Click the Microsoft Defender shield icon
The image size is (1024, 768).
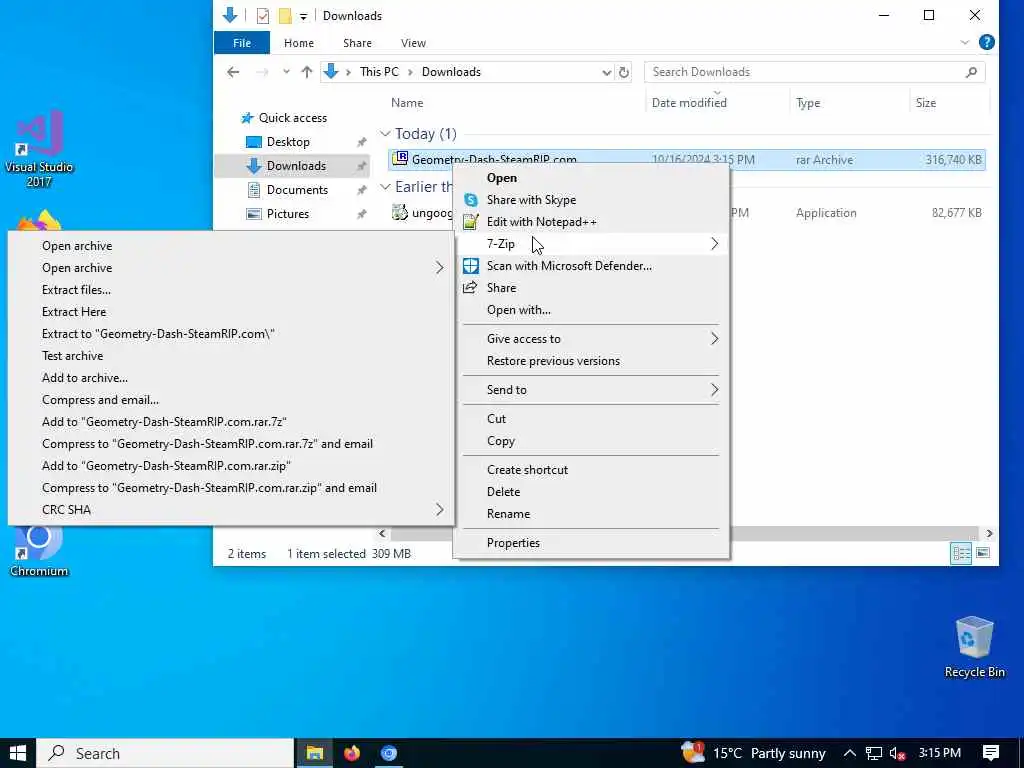click(470, 266)
